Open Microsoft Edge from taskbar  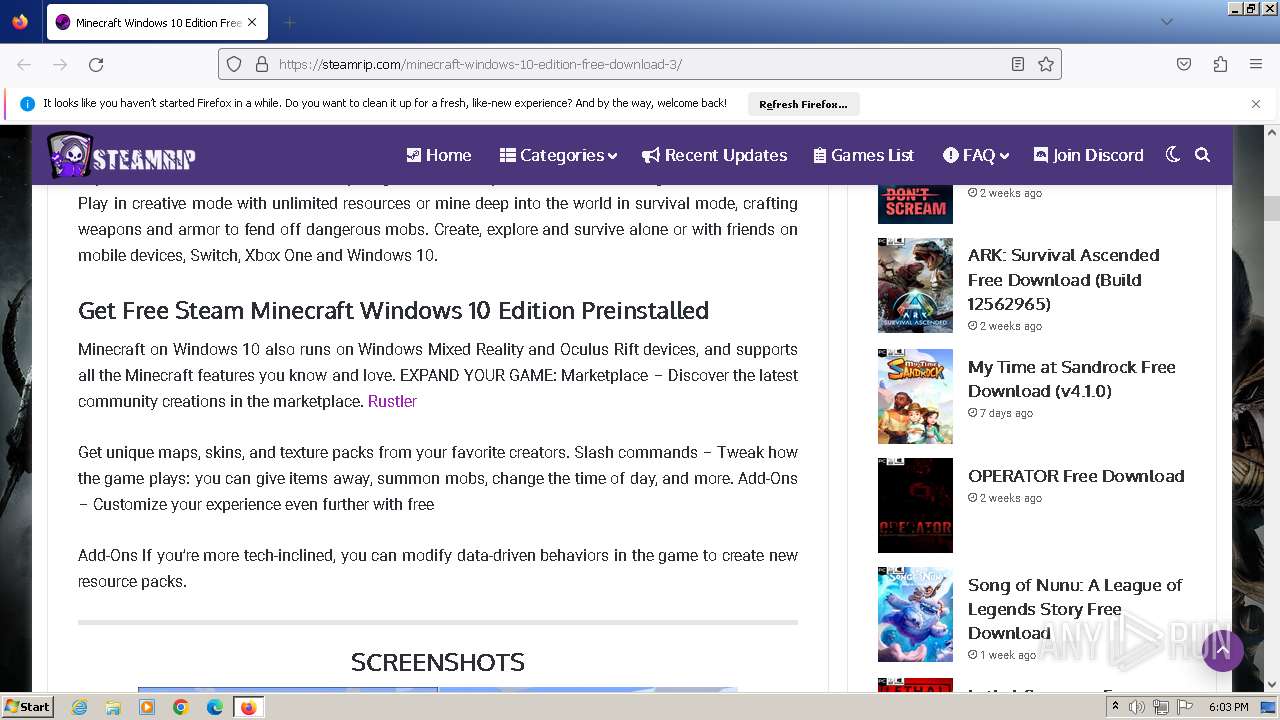coord(215,707)
